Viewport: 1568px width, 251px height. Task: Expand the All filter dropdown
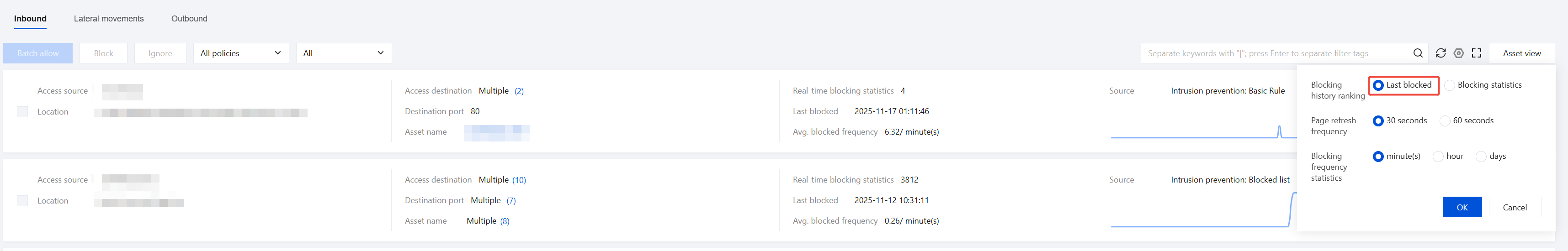click(343, 53)
